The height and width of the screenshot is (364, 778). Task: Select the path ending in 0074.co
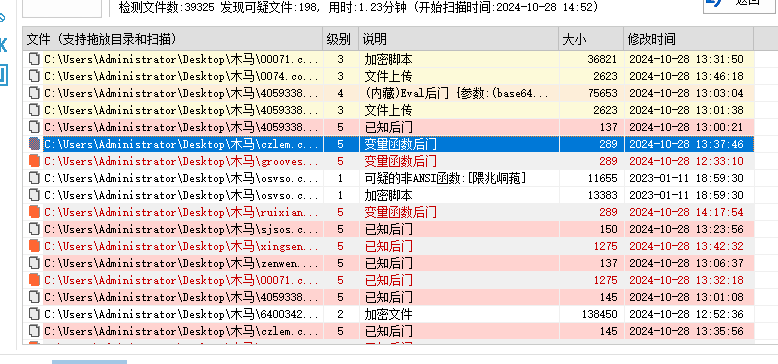pyautogui.click(x=182, y=76)
